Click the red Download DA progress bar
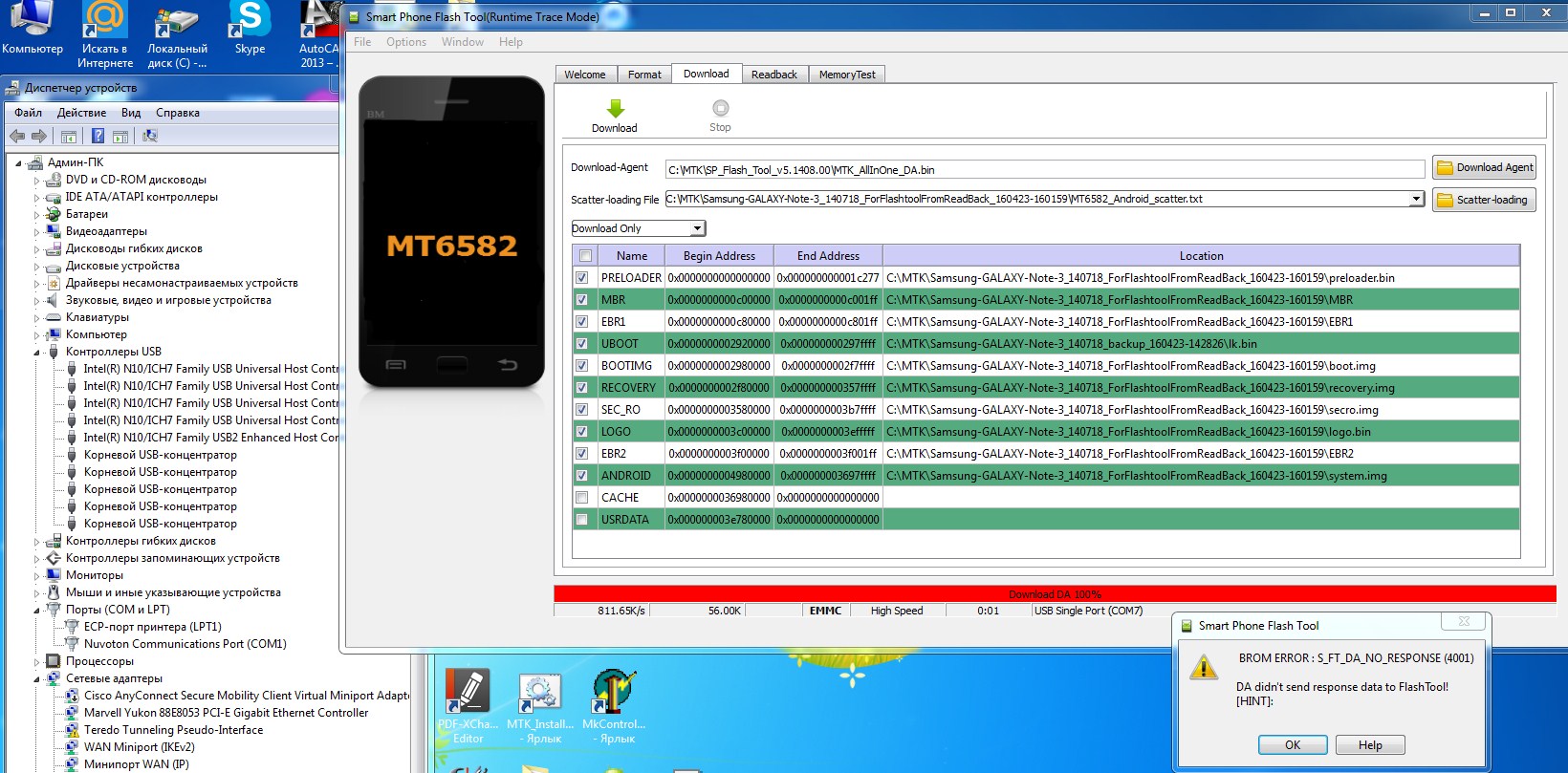Screen dimensions: 1568x773 1054,594
